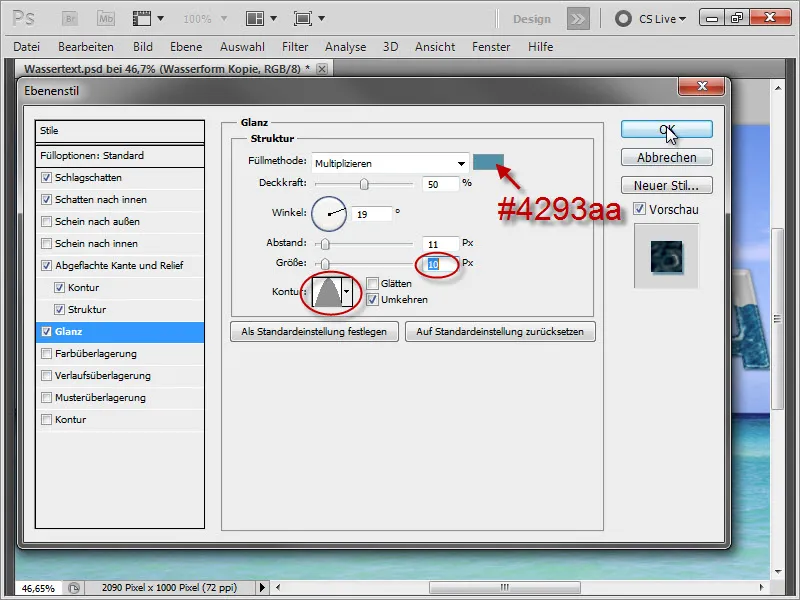Image resolution: width=800 pixels, height=600 pixels.
Task: Click the Deckkraft value field
Action: (440, 184)
